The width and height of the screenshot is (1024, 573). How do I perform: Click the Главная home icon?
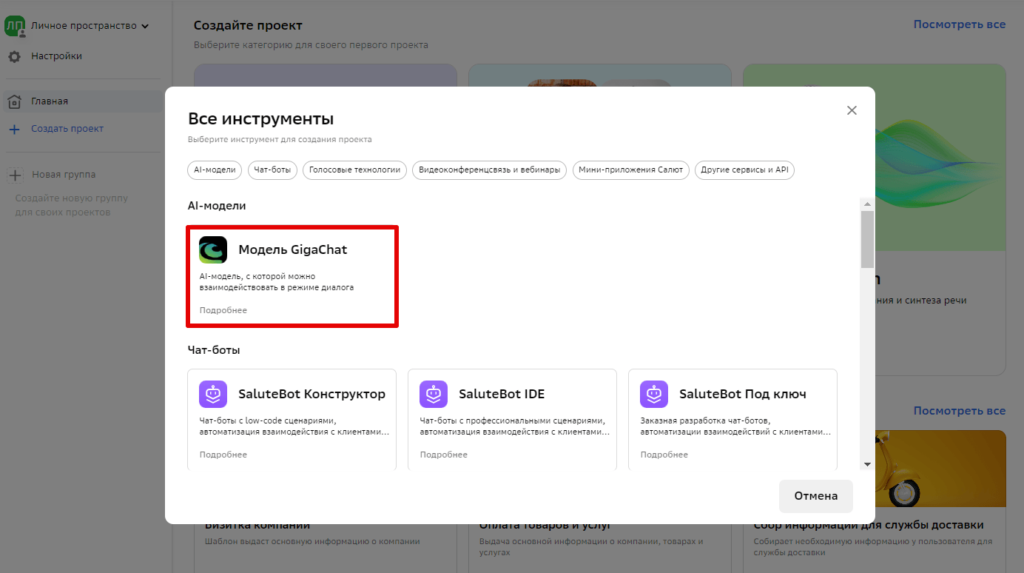[14, 101]
